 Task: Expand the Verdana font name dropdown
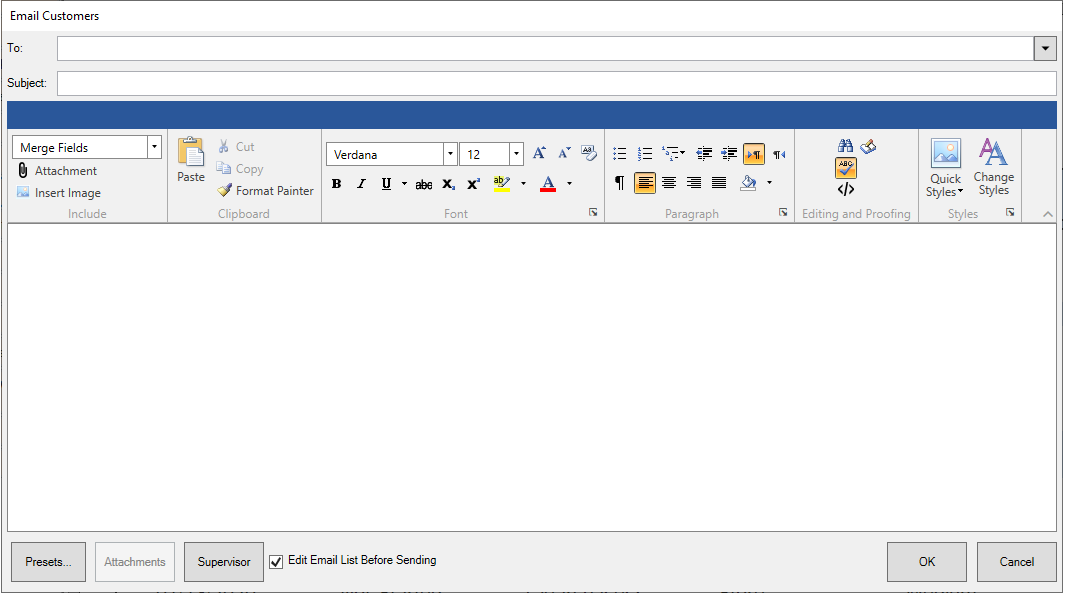[450, 155]
